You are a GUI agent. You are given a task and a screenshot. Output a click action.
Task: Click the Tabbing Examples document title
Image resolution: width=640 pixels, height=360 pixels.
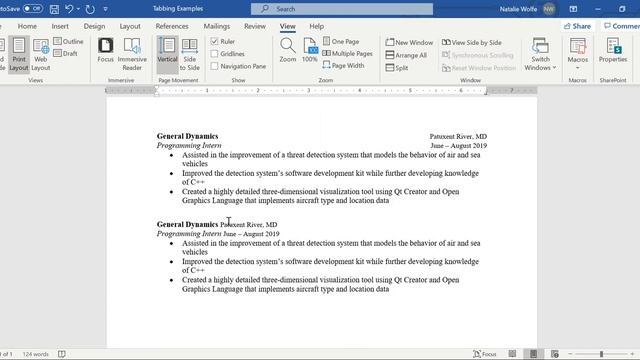178,9
